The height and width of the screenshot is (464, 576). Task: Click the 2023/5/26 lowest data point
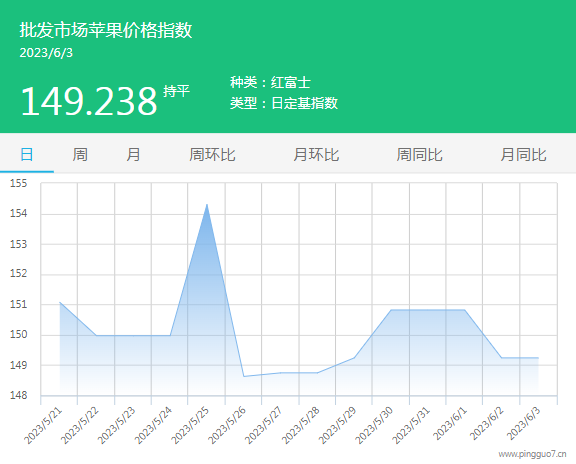click(244, 376)
